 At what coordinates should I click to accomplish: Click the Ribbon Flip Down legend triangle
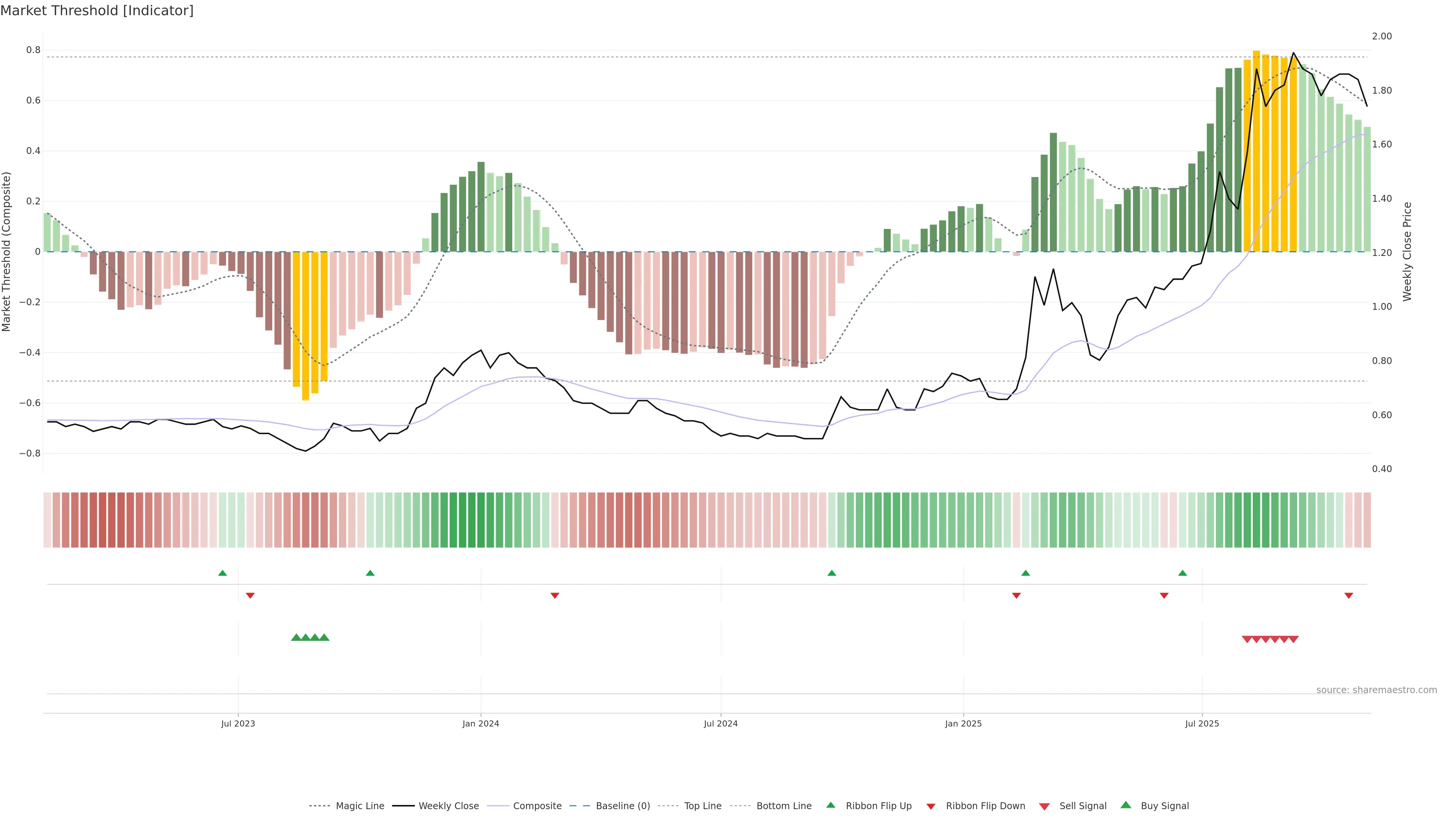pos(930,806)
